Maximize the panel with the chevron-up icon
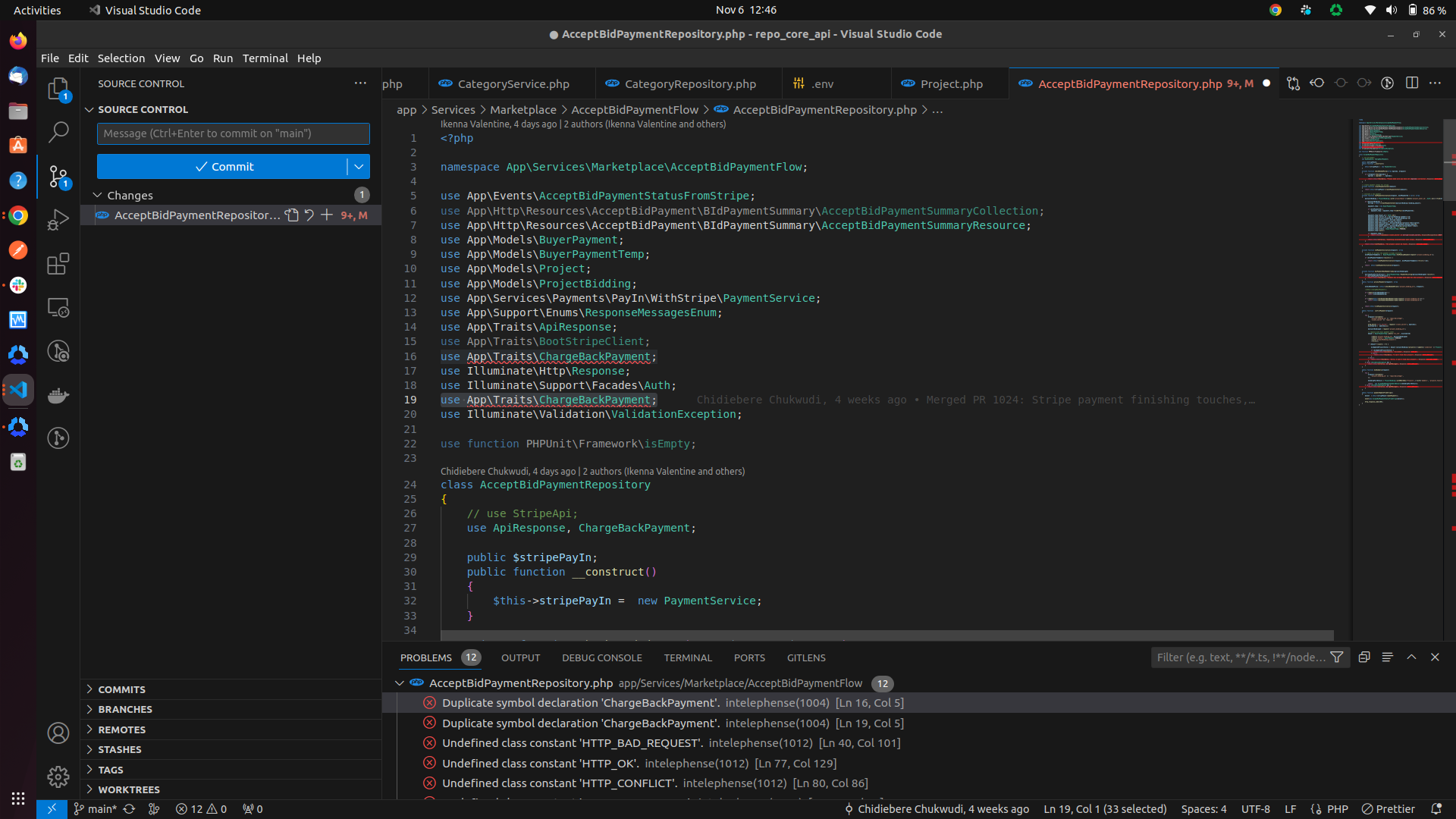The height and width of the screenshot is (819, 1456). click(1411, 657)
